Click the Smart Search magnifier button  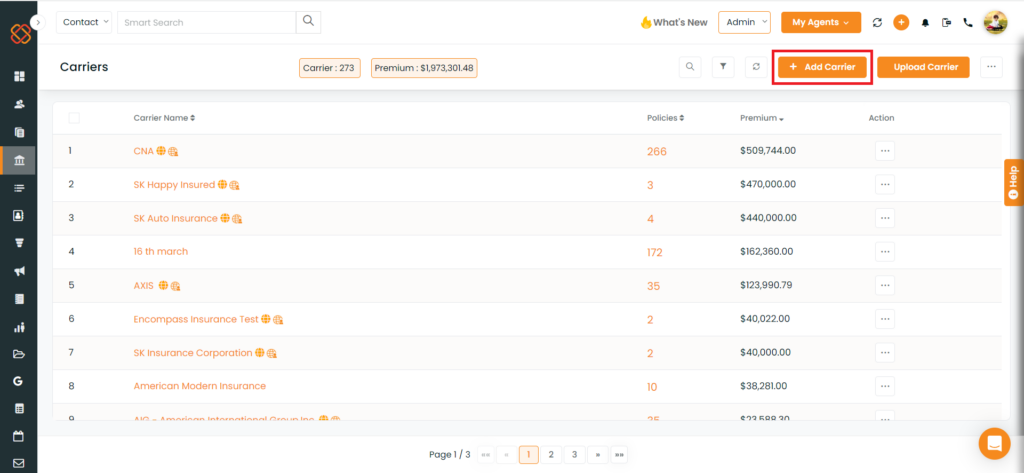308,22
